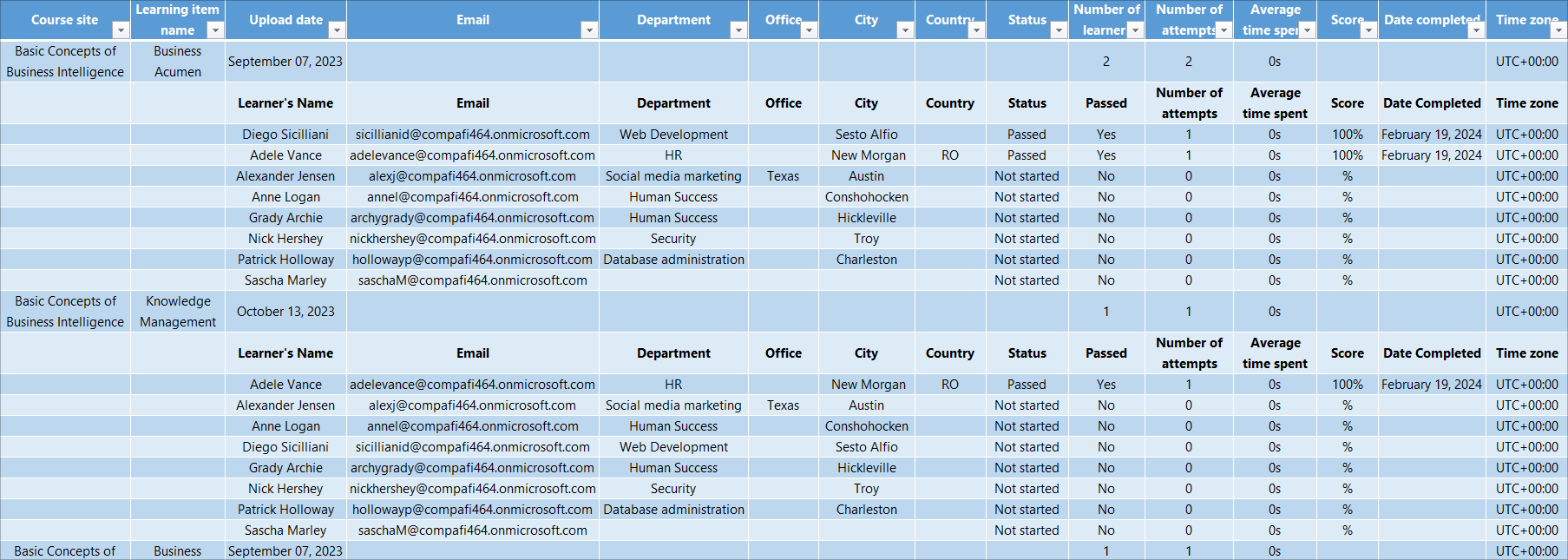Click the Business Acumen learning item cell
The width and height of the screenshot is (1568, 560).
click(178, 62)
